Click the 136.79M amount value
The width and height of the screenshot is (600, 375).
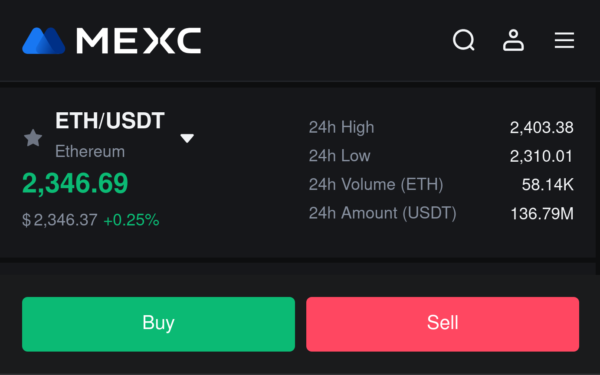542,214
